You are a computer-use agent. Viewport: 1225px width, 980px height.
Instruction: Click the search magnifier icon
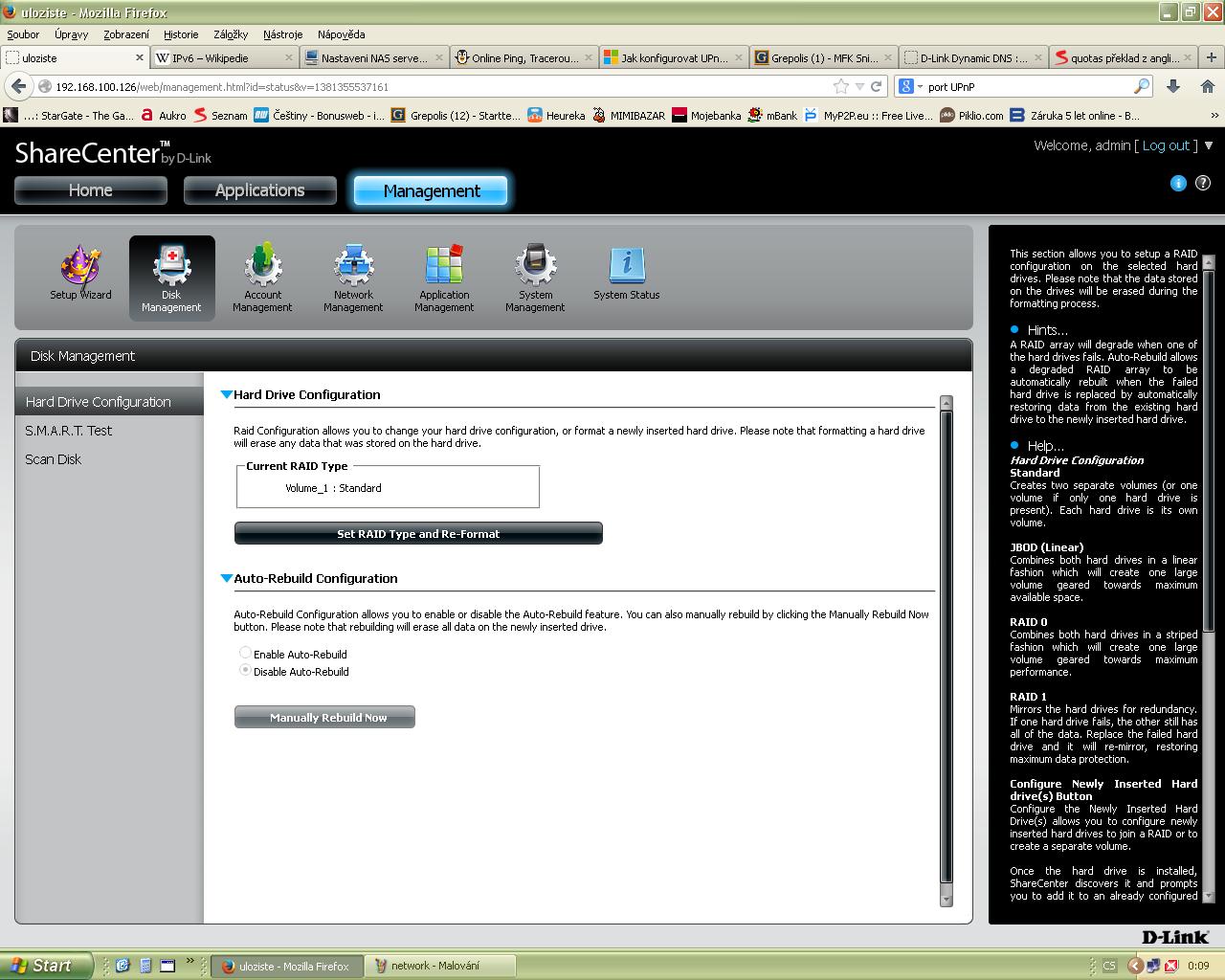(x=1142, y=86)
